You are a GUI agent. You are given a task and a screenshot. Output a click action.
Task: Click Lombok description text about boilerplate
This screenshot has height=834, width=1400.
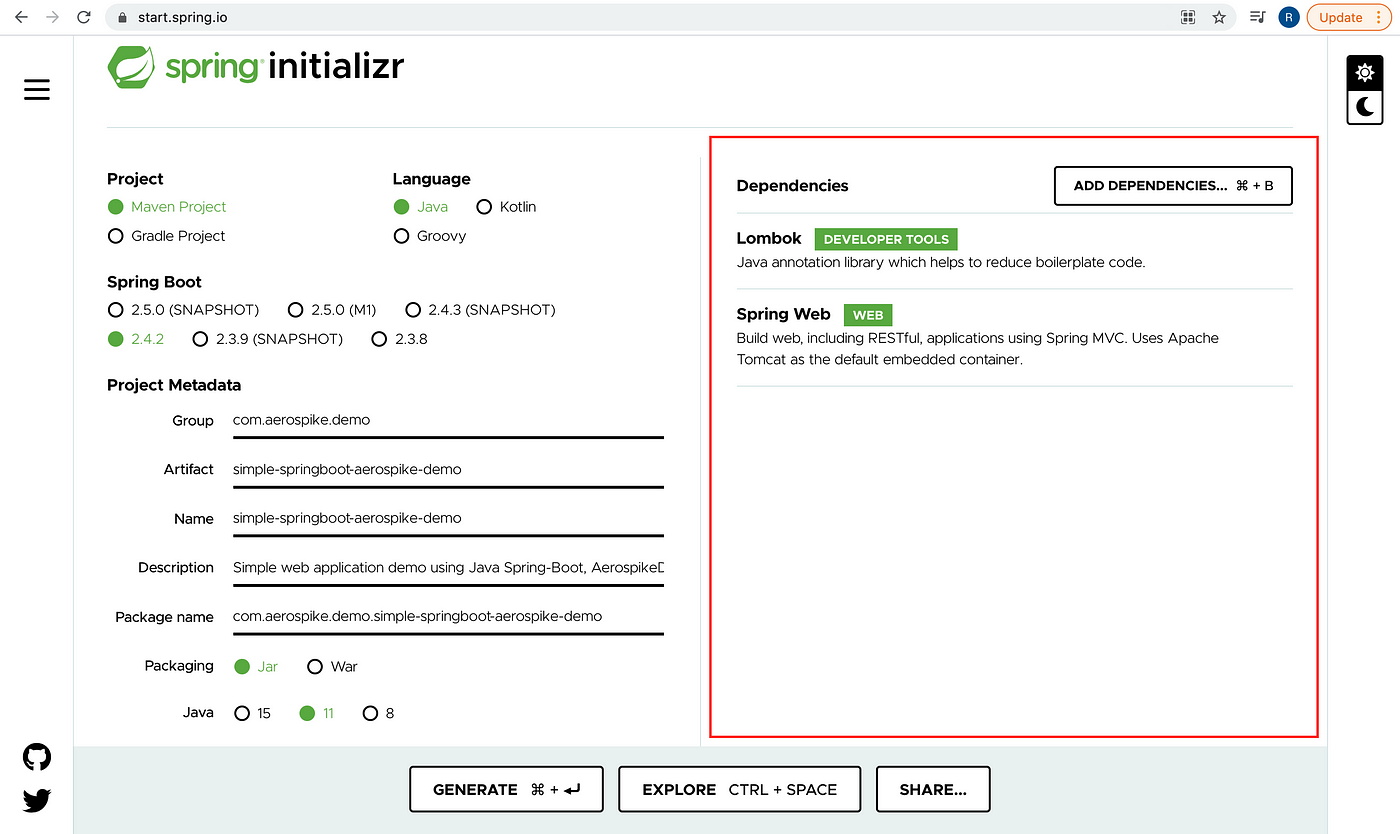941,263
